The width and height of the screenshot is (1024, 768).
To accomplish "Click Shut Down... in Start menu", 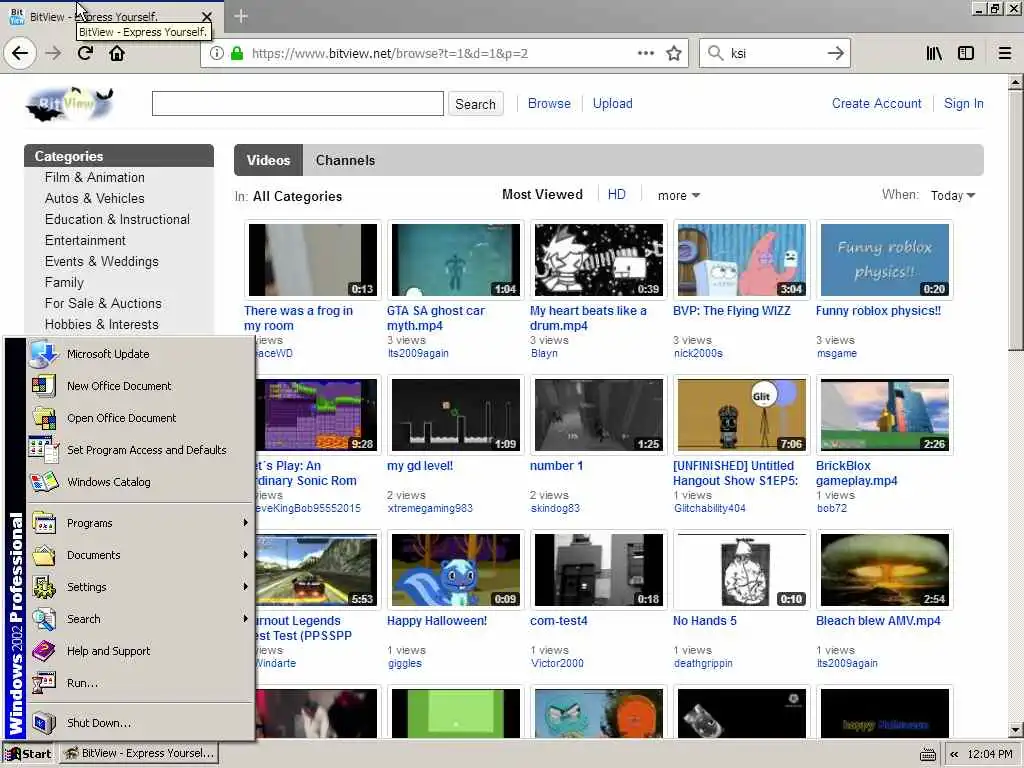I will [140, 723].
